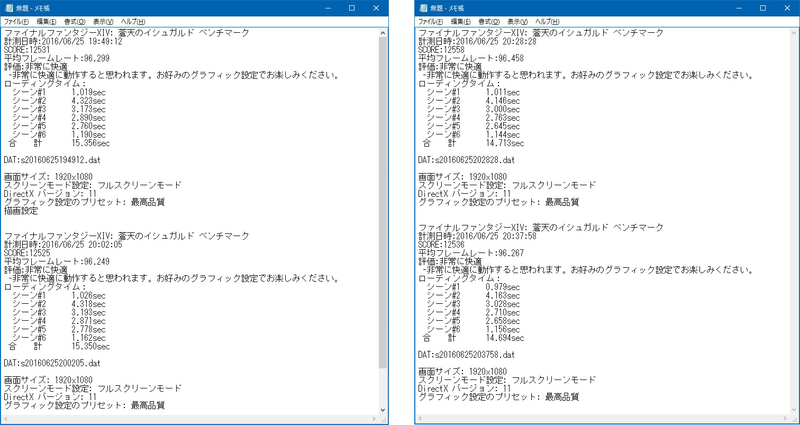Maximize the left Notepad window

(352, 8)
